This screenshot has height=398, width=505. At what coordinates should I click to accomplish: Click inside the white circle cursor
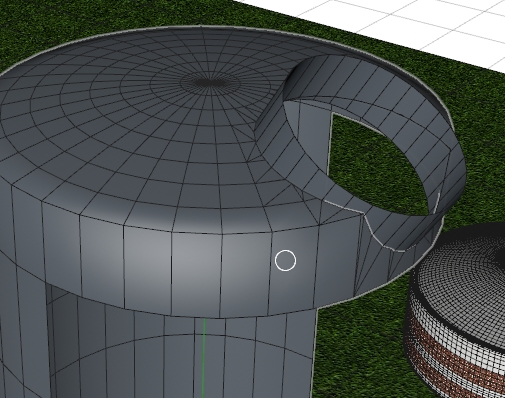(285, 260)
